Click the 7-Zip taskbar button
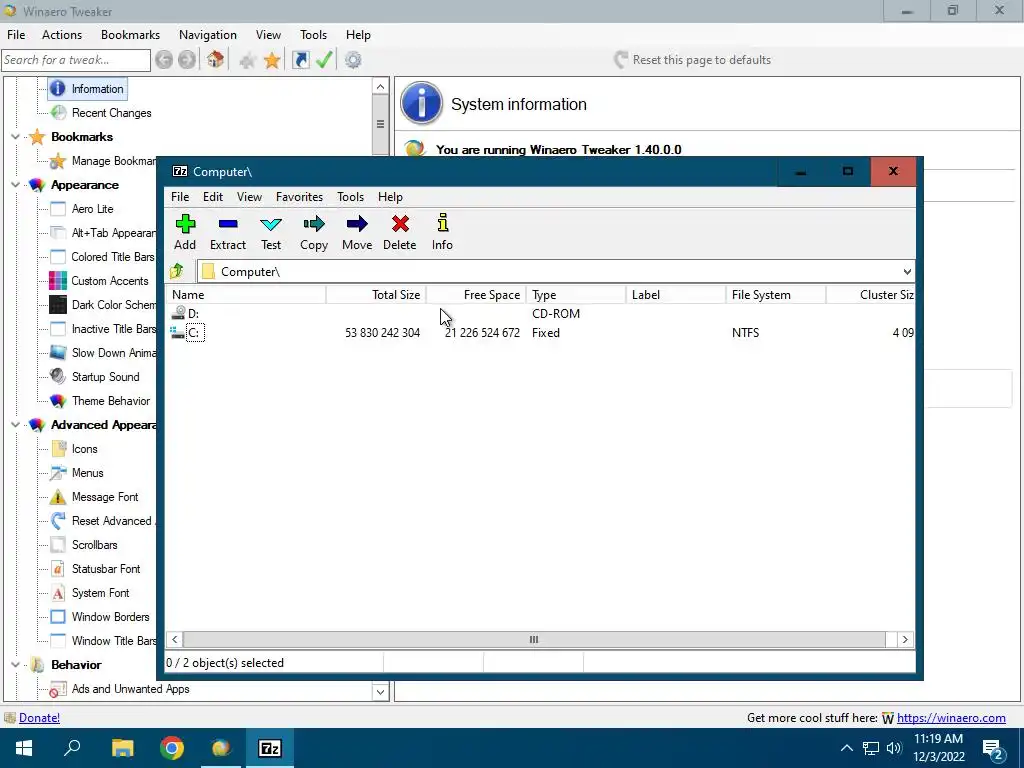 pos(270,748)
